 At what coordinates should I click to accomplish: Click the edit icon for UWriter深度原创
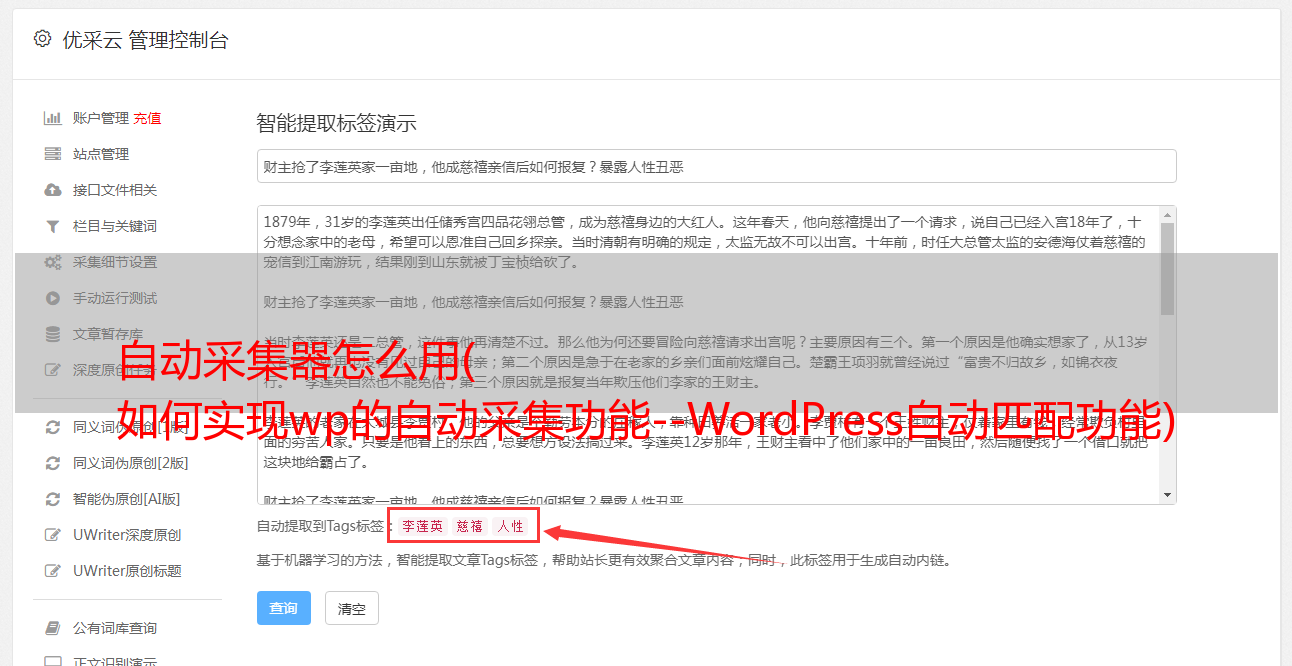(x=53, y=535)
